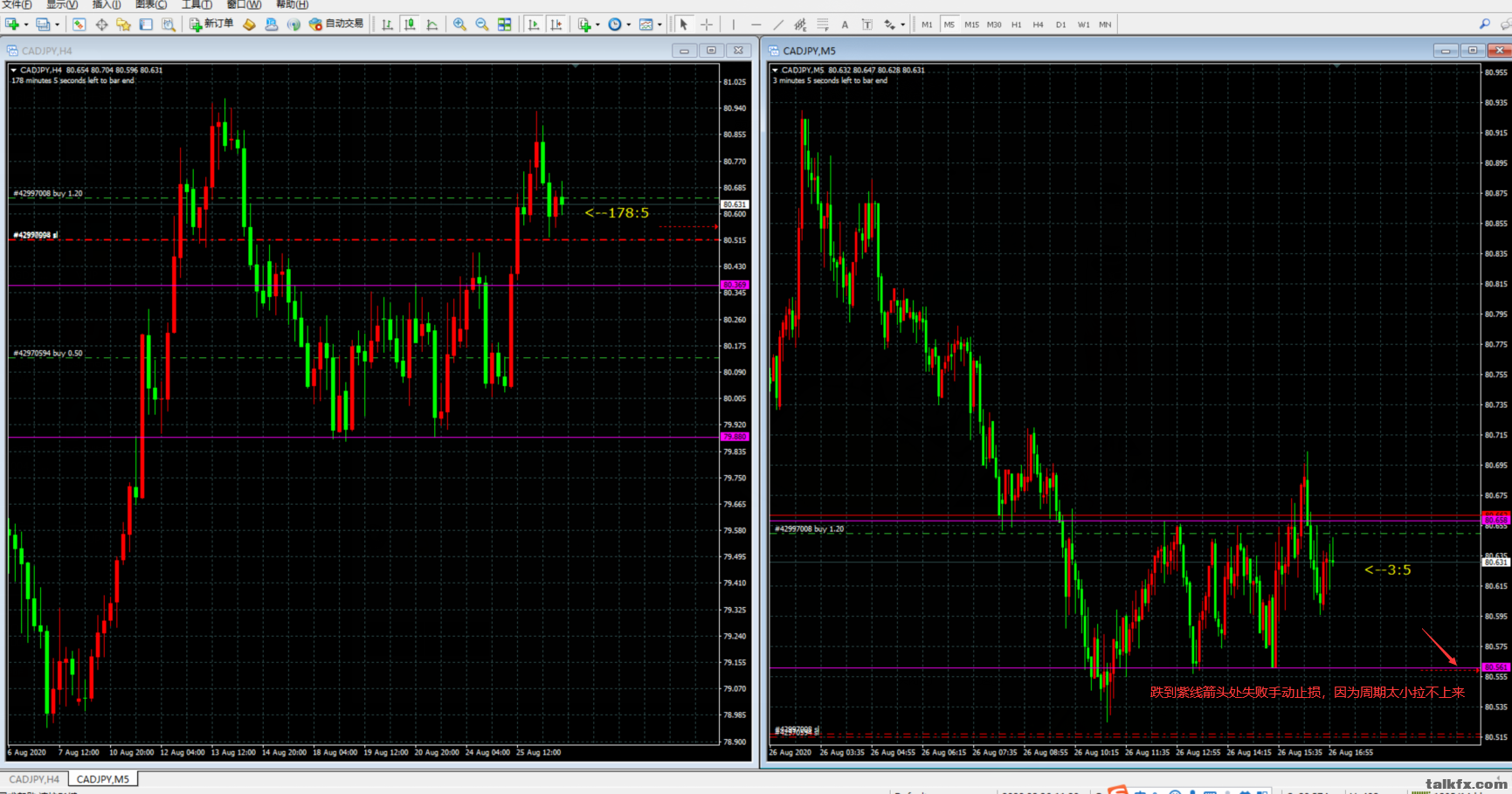
Task: Click the chart shift marker on M5 chart top
Action: pos(1336,66)
